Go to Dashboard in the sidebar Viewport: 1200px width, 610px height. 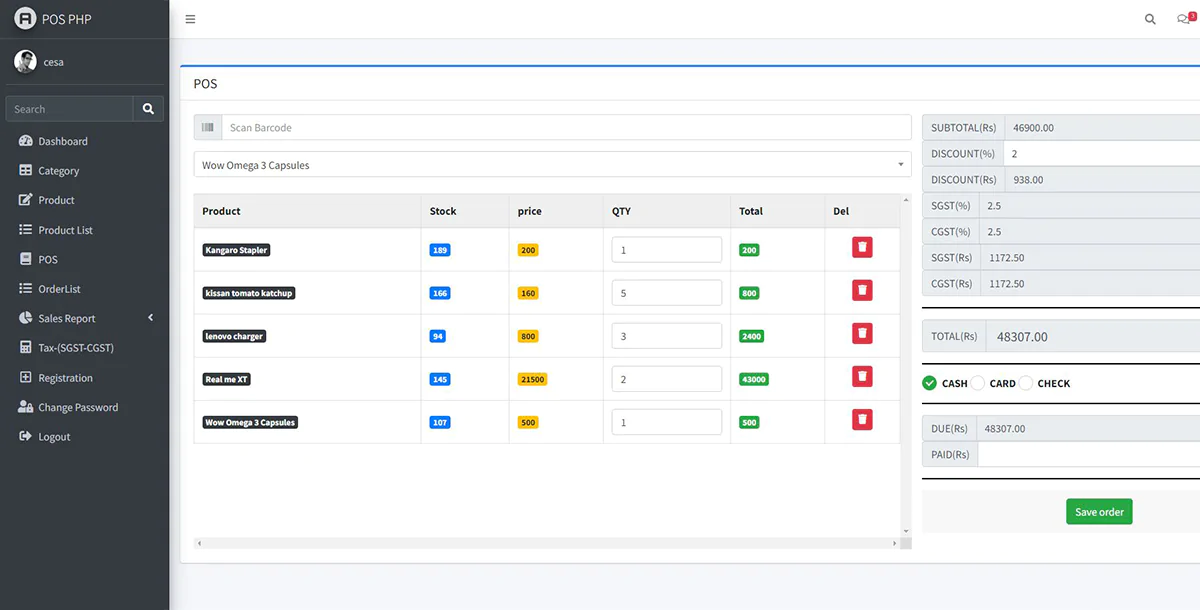pyautogui.click(x=63, y=141)
